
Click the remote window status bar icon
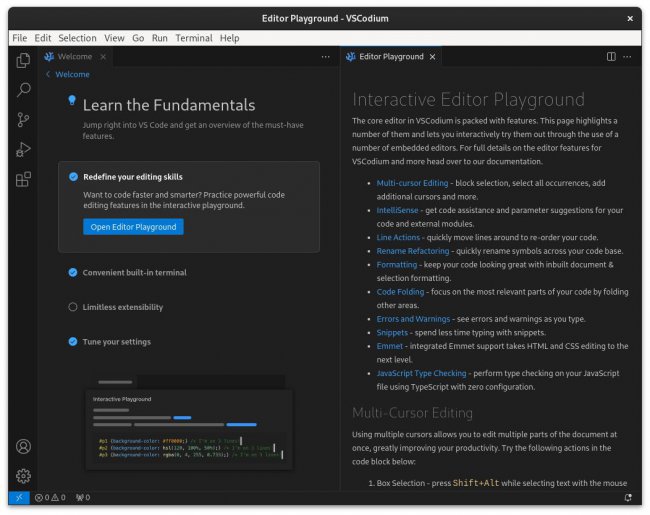pyautogui.click(x=19, y=498)
